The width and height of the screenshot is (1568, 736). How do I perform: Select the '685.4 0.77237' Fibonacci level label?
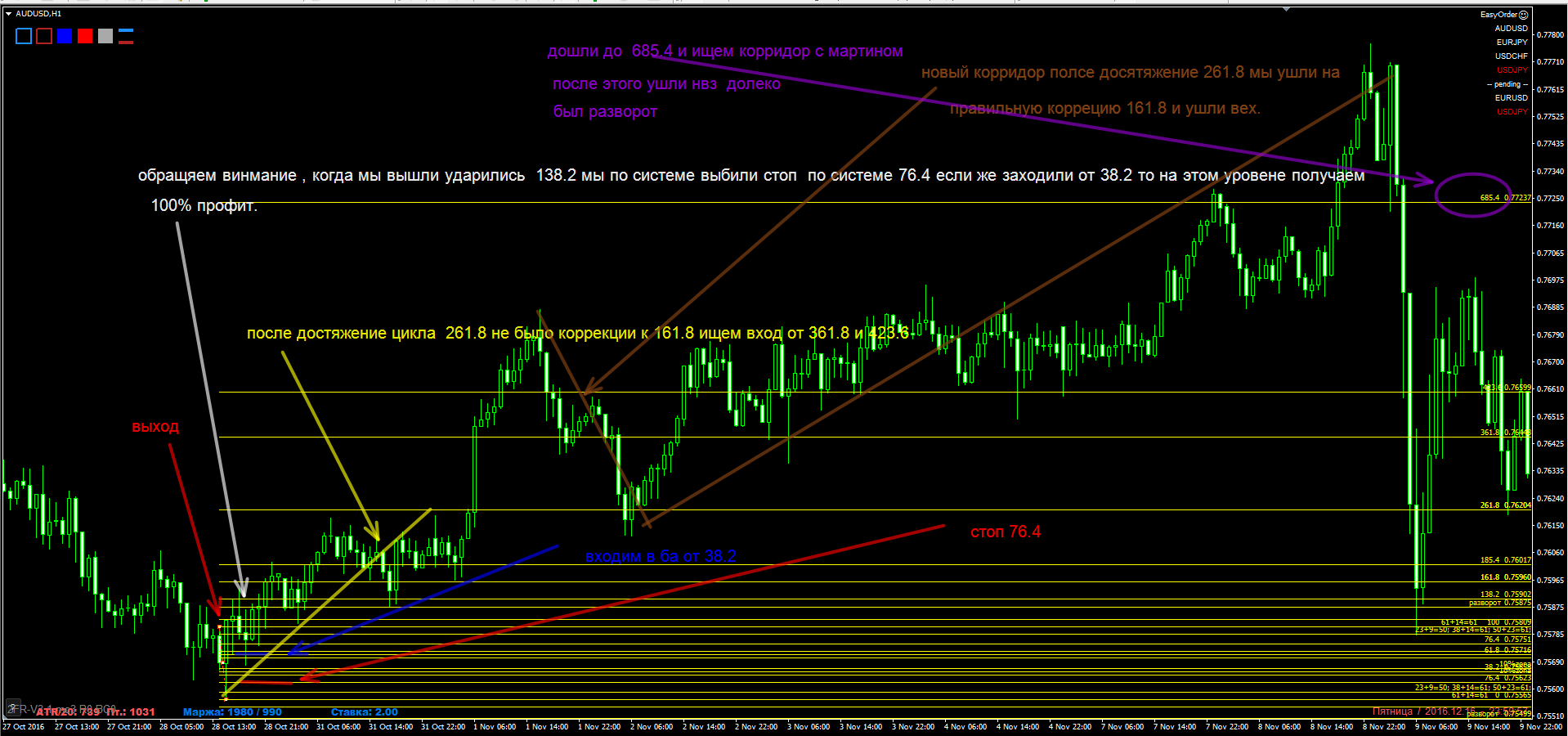(x=1505, y=198)
